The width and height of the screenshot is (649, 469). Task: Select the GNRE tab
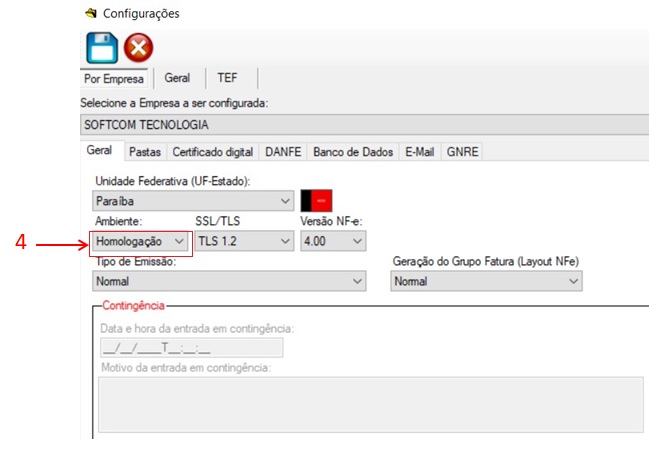pyautogui.click(x=463, y=152)
